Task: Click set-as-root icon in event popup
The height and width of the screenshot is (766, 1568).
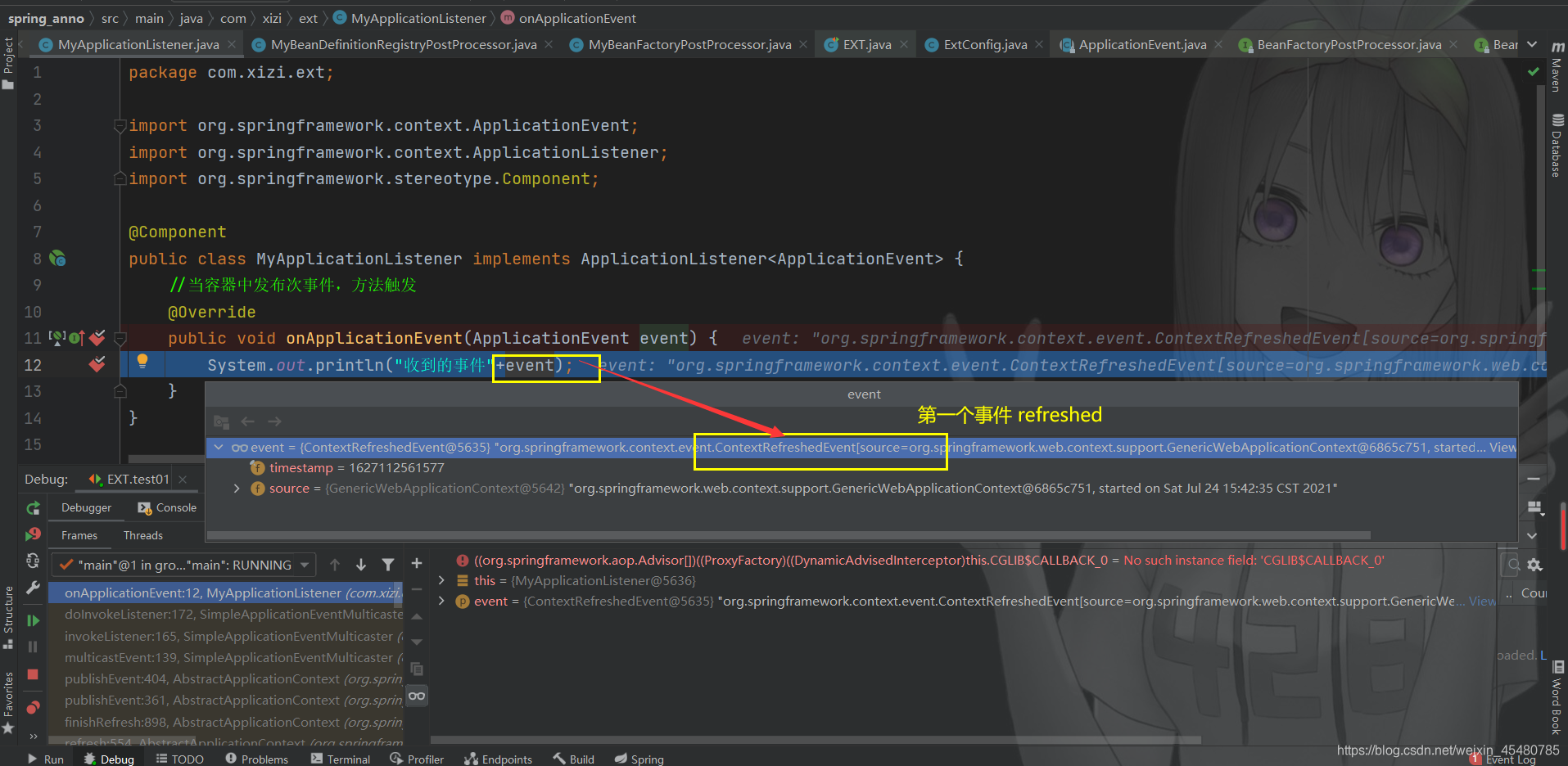Action: [x=221, y=421]
